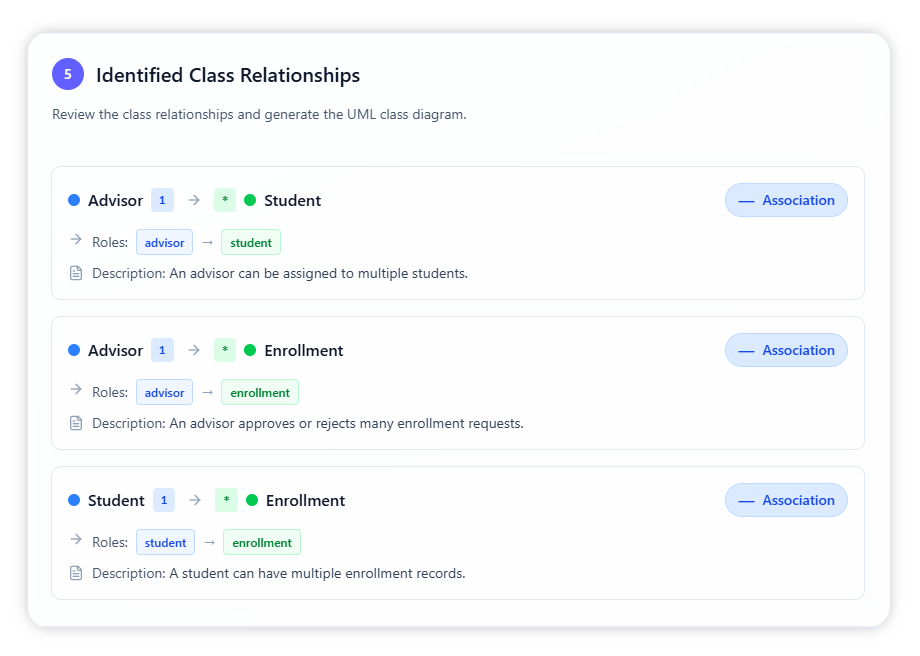Image resolution: width=920 pixels, height=656 pixels.
Task: Click the arrow between Advisor and Student multiplicities
Action: [194, 200]
